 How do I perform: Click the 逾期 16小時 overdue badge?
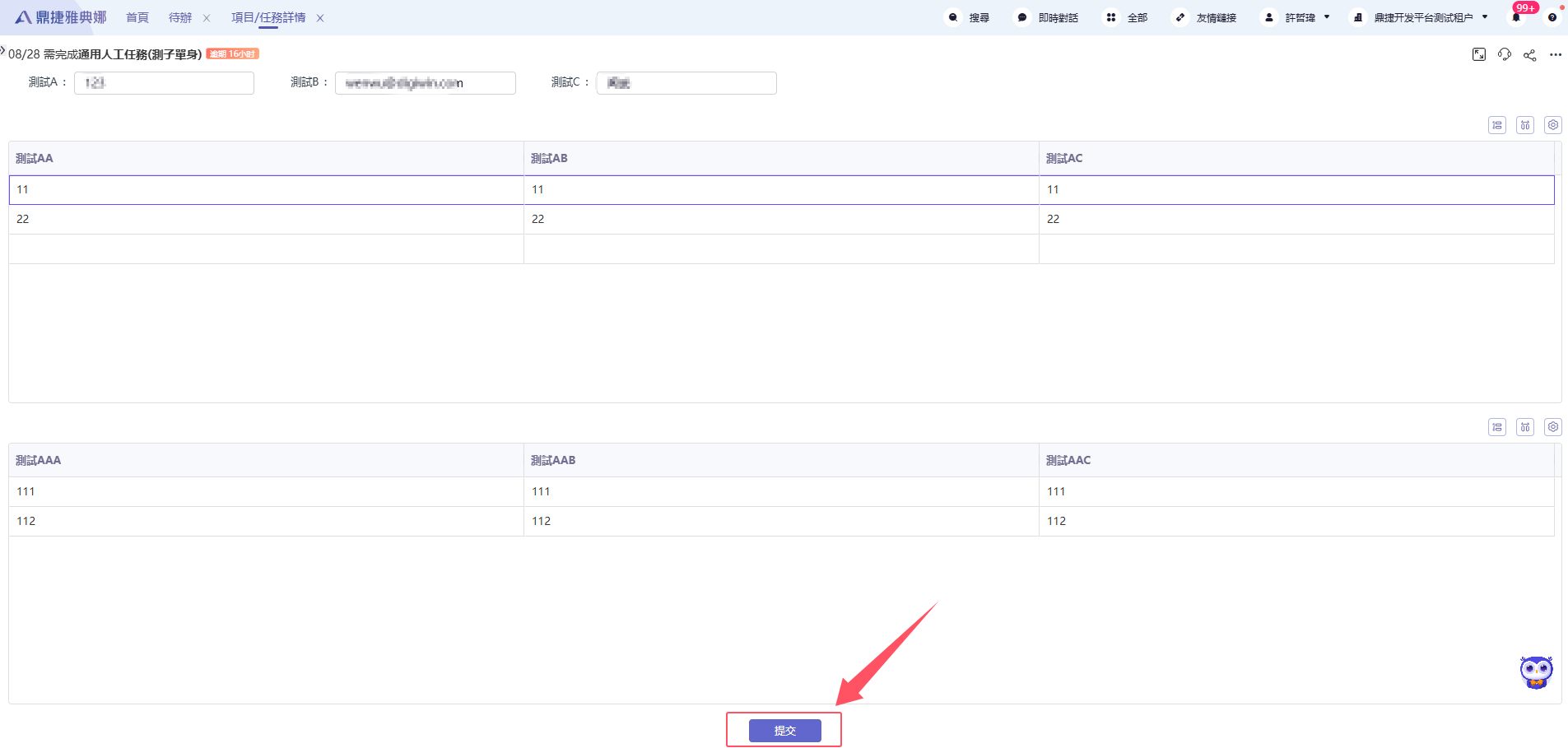(232, 53)
